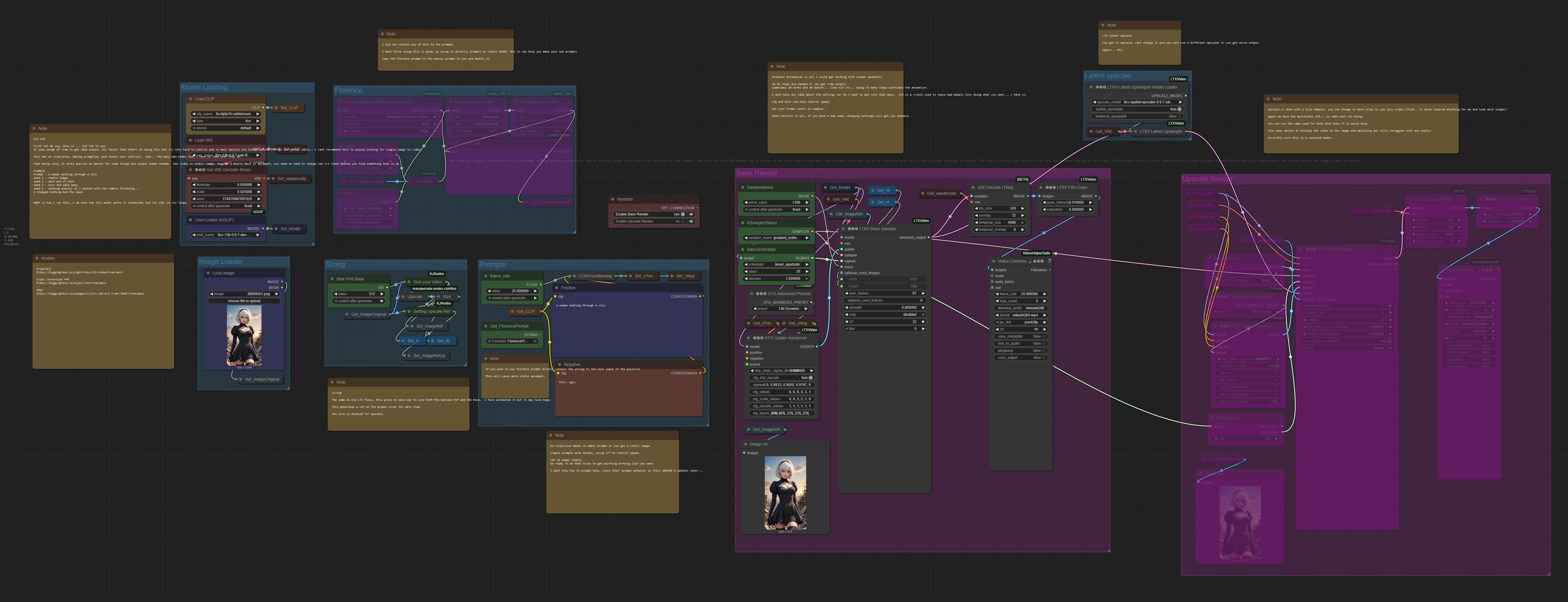The width and height of the screenshot is (1568, 602).
Task: Open the unet_name dropdown in Unet Loader
Action: (226, 235)
